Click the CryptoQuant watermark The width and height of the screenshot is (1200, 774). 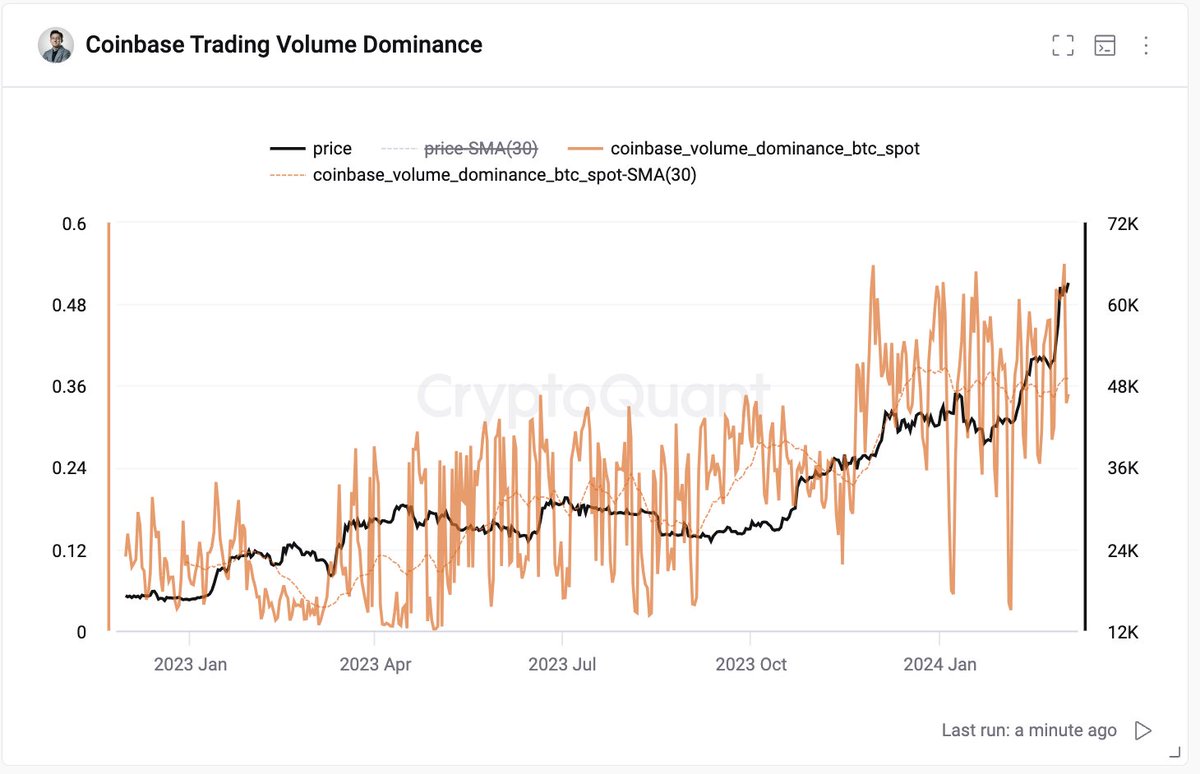click(x=598, y=389)
